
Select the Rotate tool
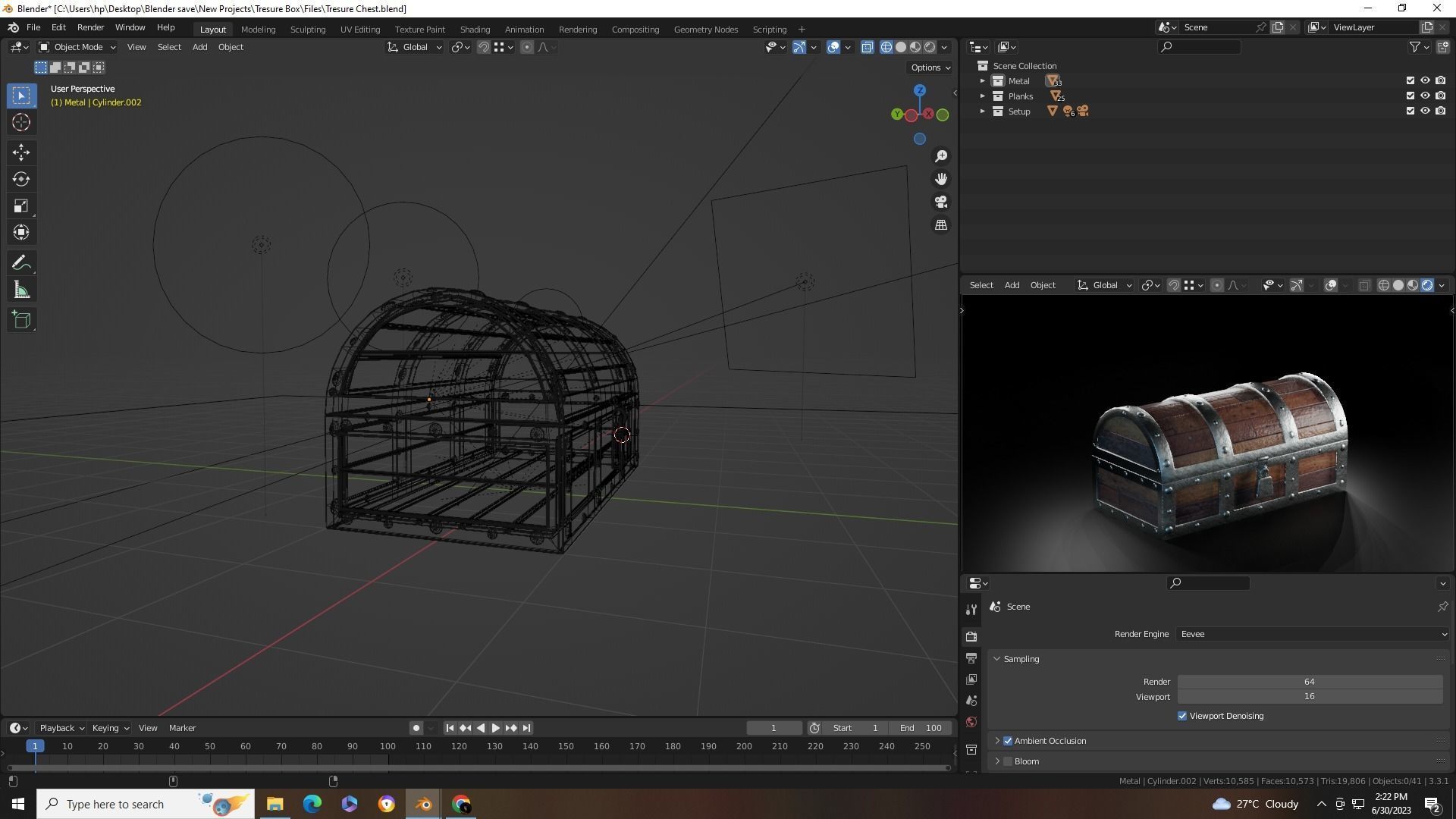click(21, 179)
